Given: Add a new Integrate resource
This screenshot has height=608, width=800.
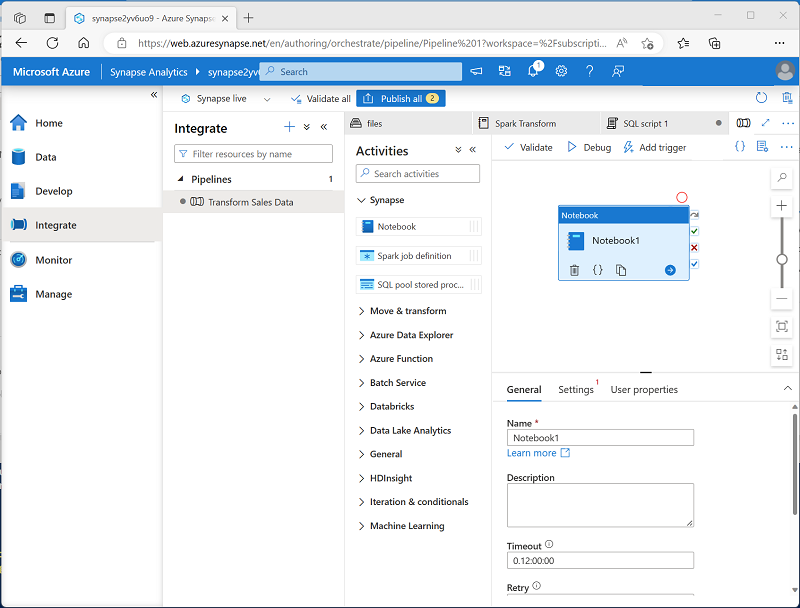Looking at the screenshot, I should coord(289,127).
